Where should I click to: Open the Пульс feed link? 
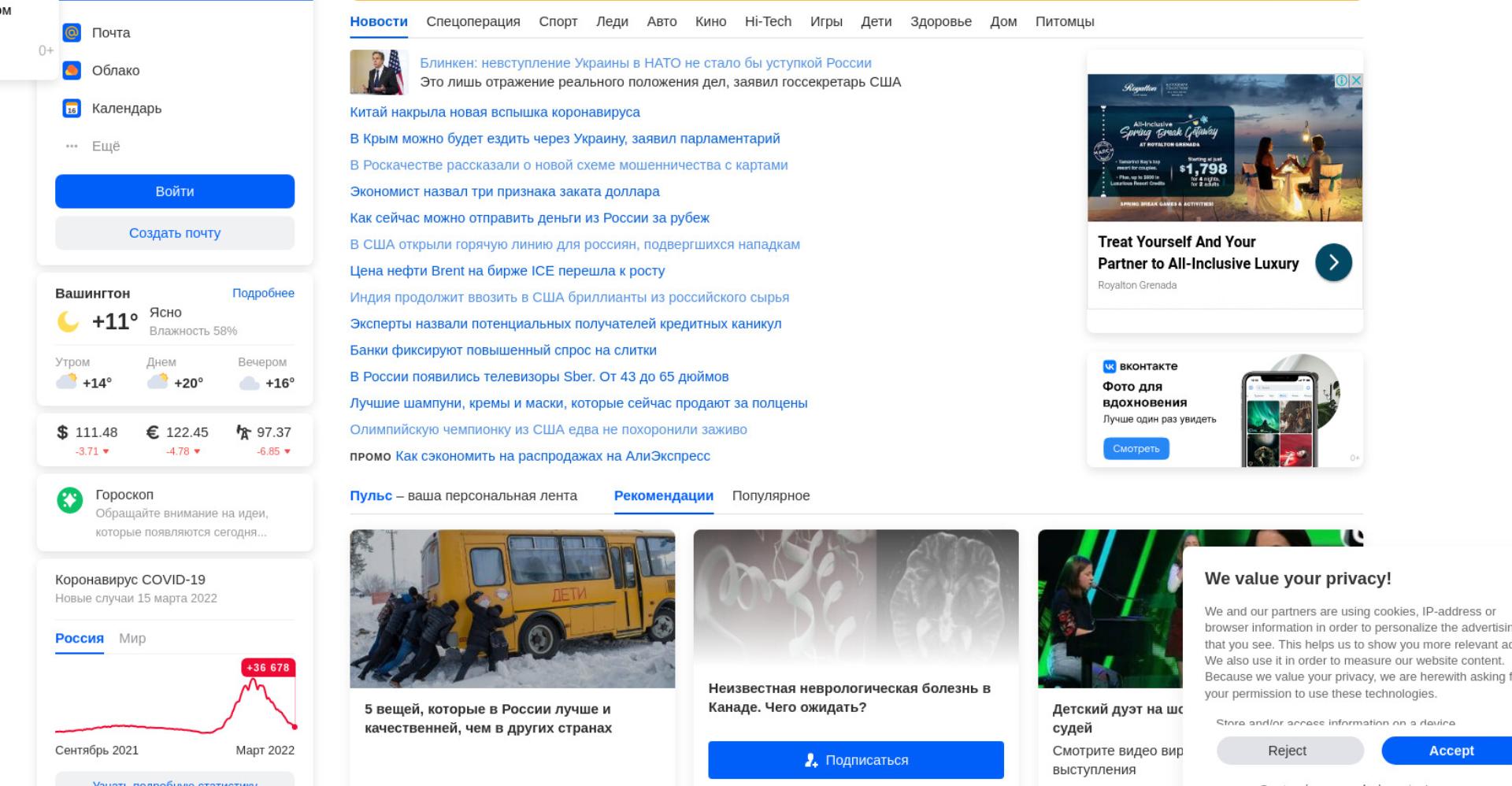tap(371, 495)
